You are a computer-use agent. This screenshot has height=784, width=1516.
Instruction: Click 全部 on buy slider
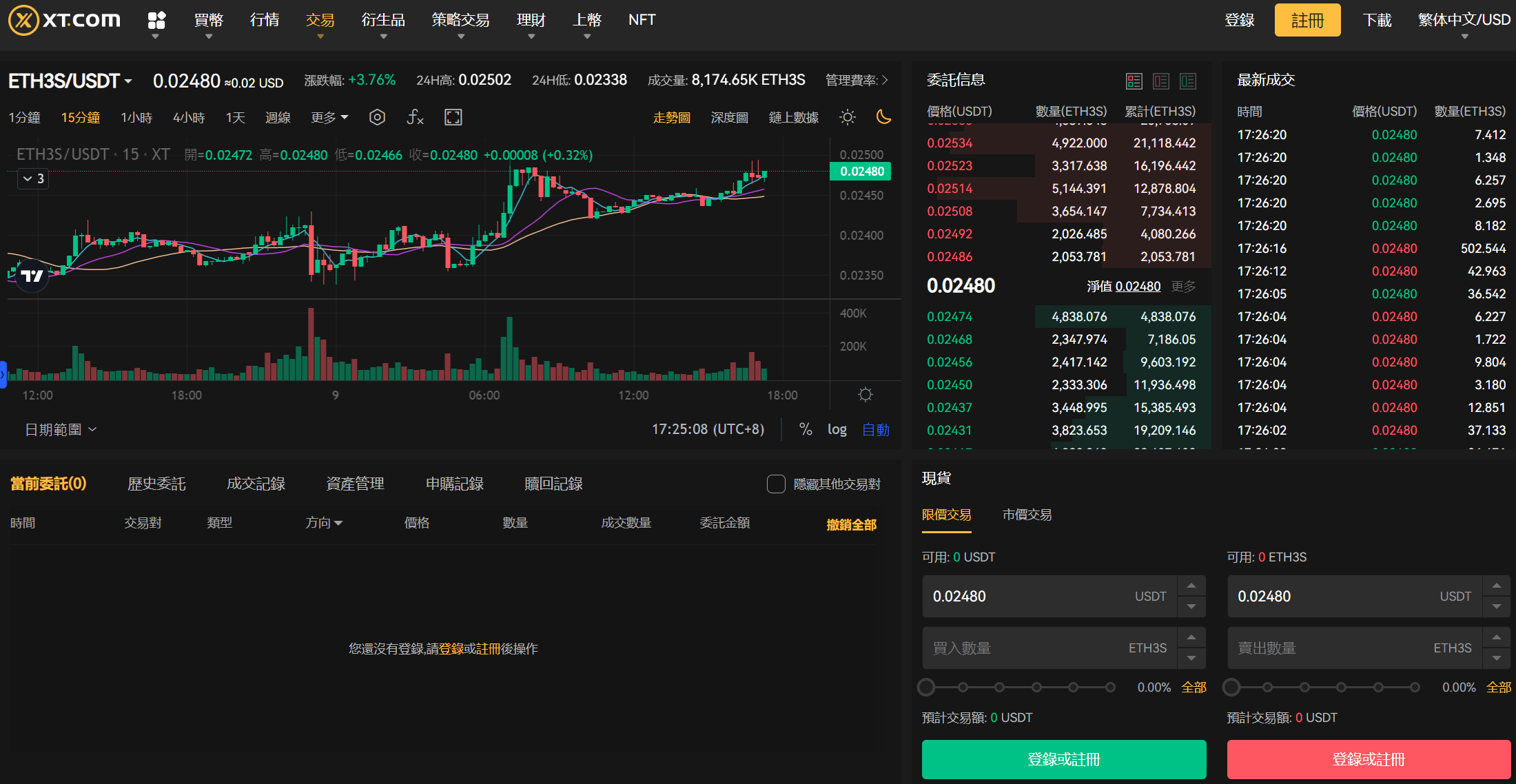[x=1194, y=687]
